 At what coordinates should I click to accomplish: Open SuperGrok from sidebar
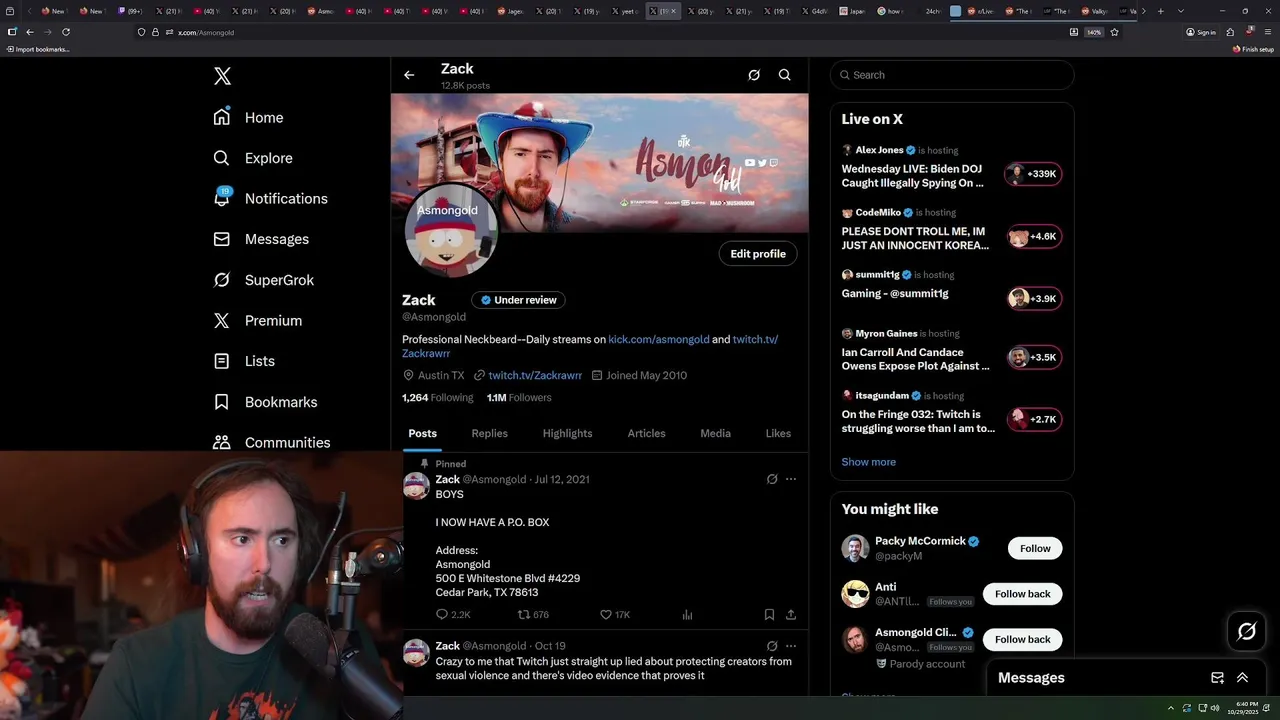point(264,280)
